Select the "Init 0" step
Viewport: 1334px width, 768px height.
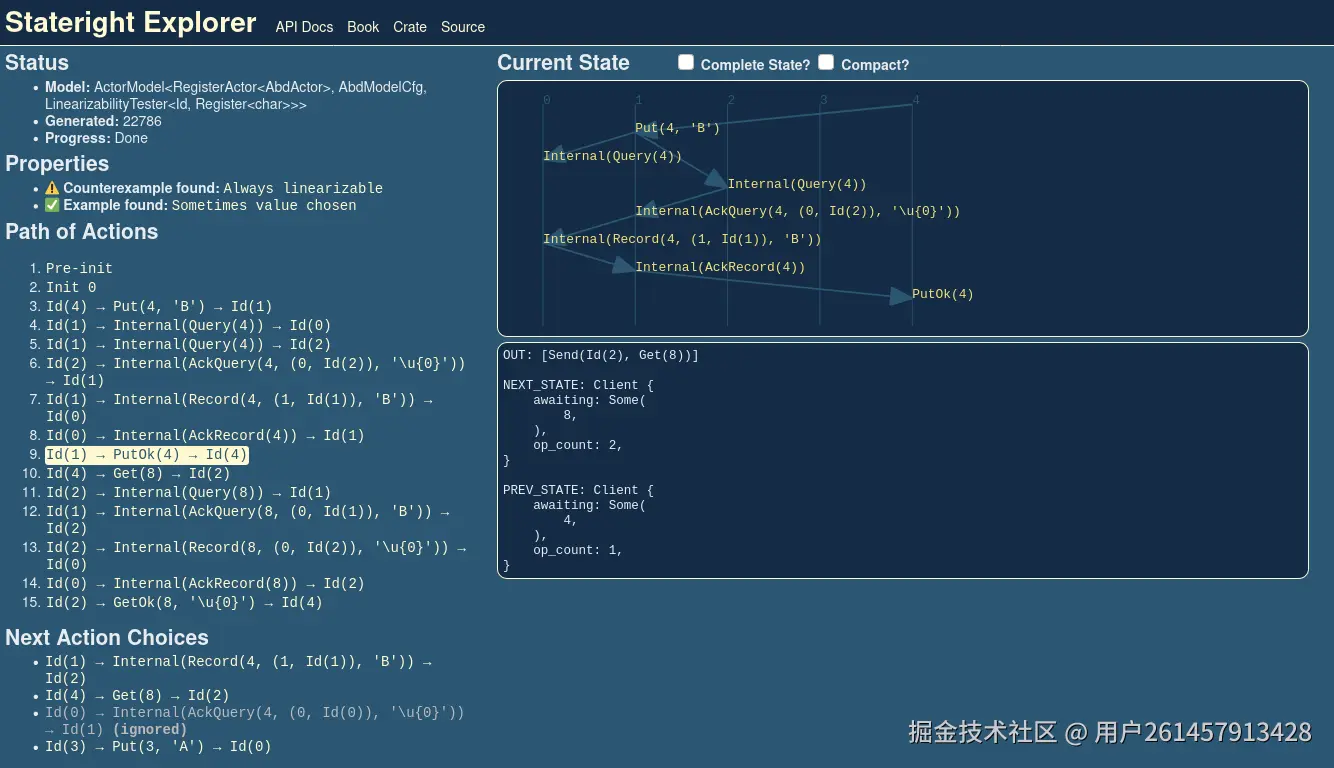(70, 287)
